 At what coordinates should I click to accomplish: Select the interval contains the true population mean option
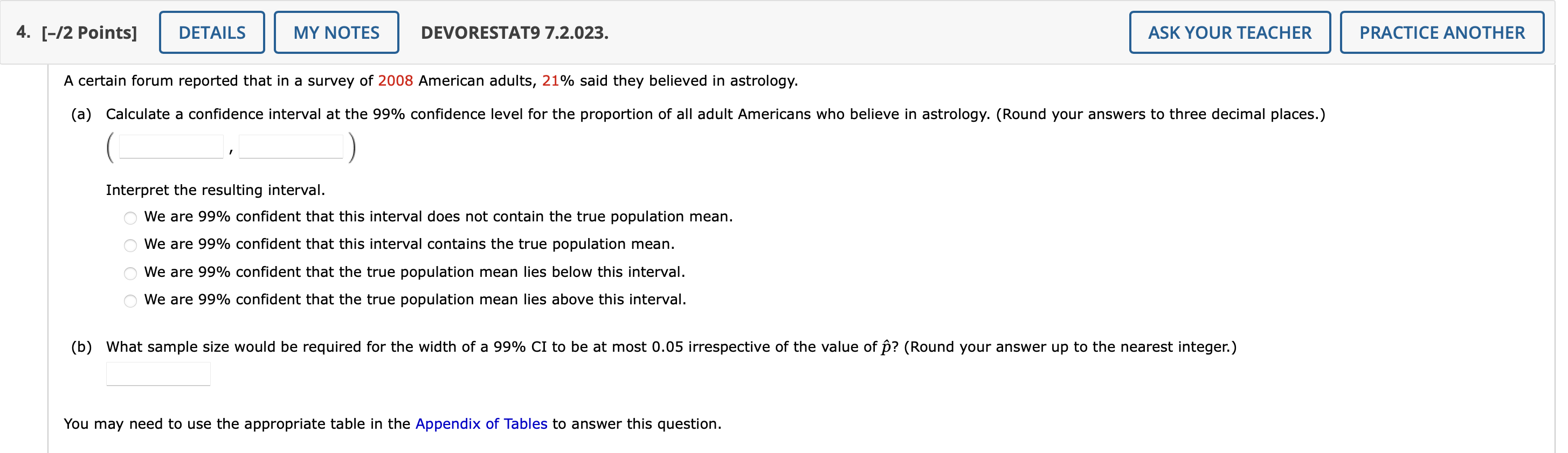click(x=130, y=245)
